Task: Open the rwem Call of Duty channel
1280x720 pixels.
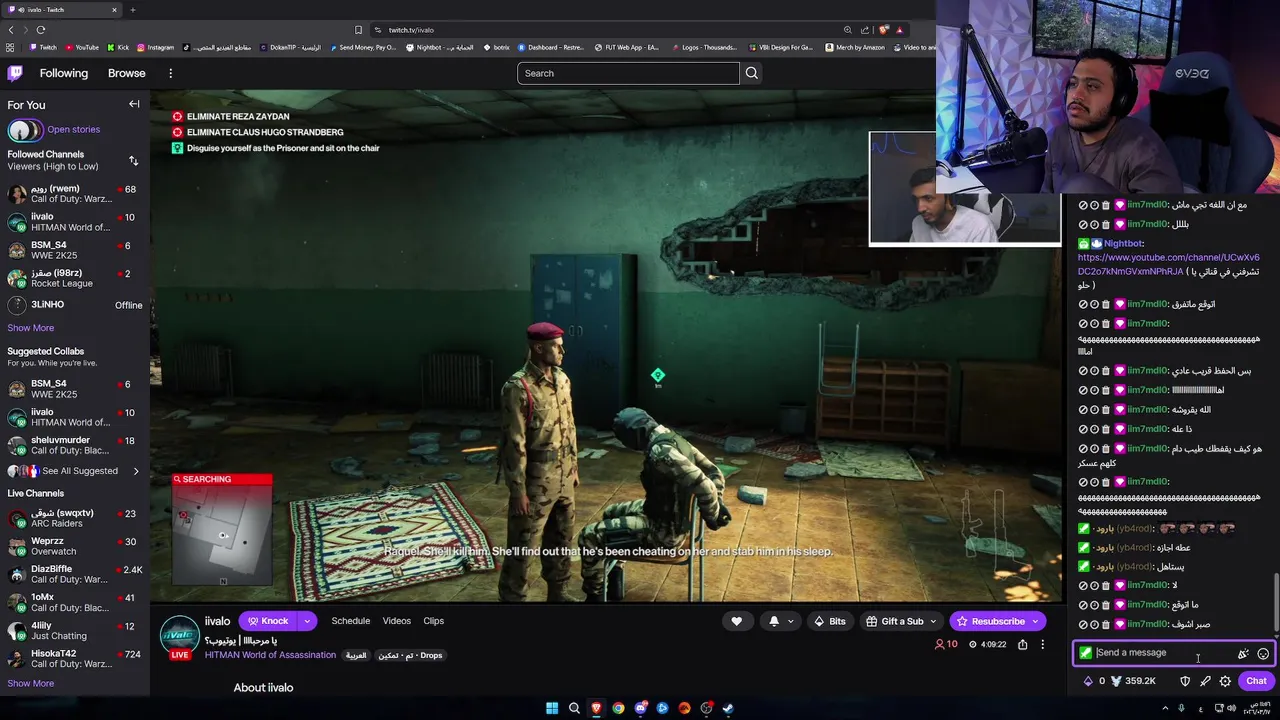Action: coord(75,194)
